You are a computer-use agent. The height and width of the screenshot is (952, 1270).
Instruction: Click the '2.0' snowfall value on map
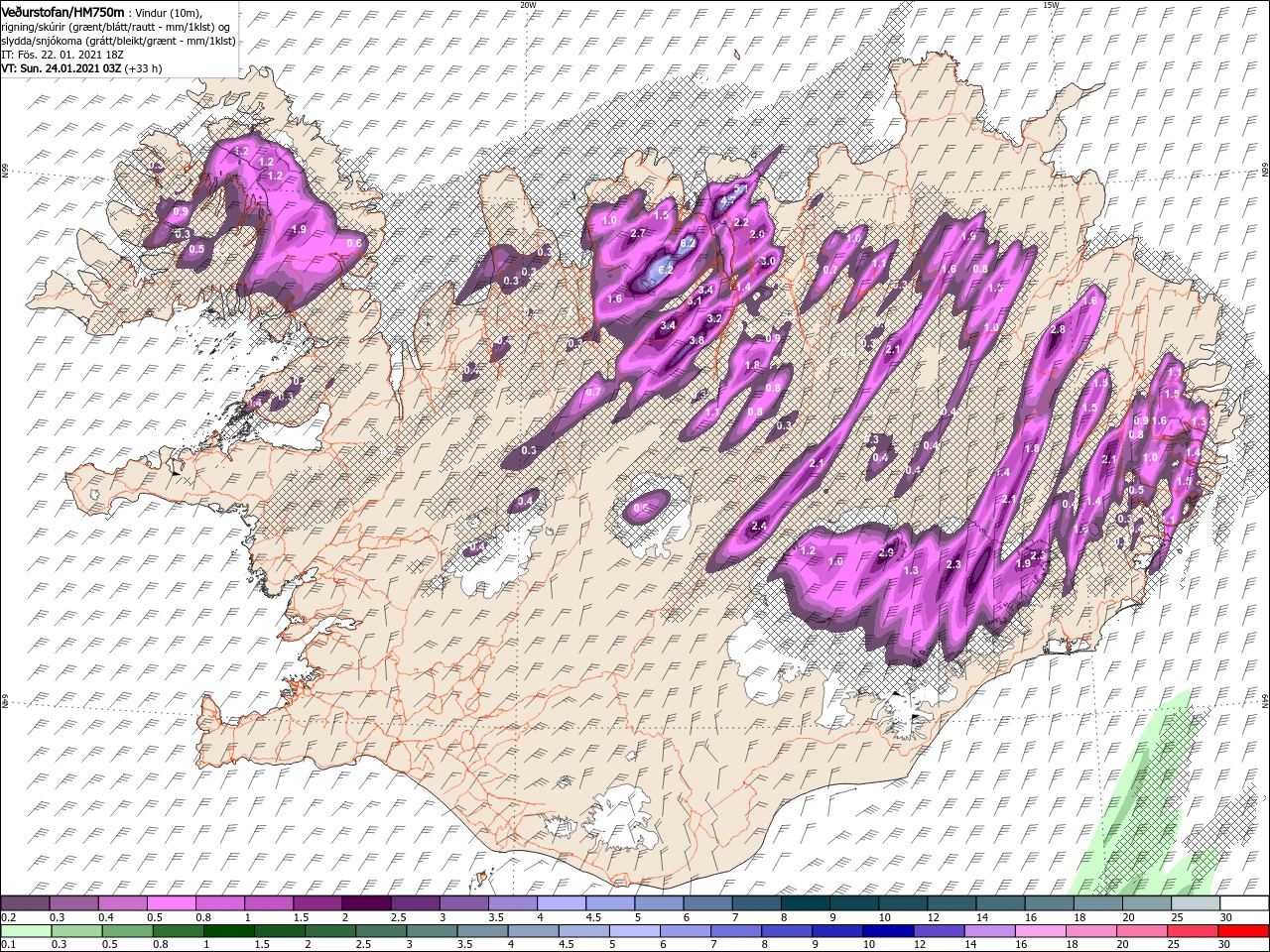[x=757, y=234]
